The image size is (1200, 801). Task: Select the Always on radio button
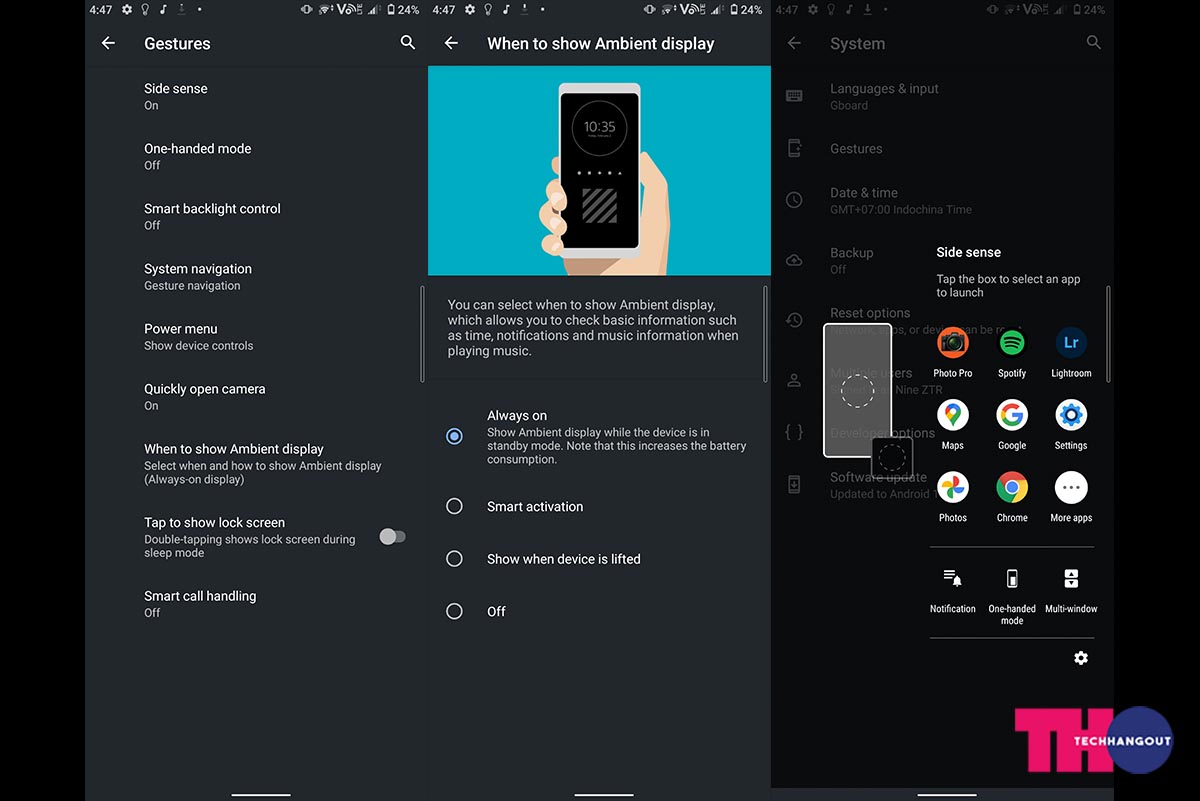click(x=454, y=436)
